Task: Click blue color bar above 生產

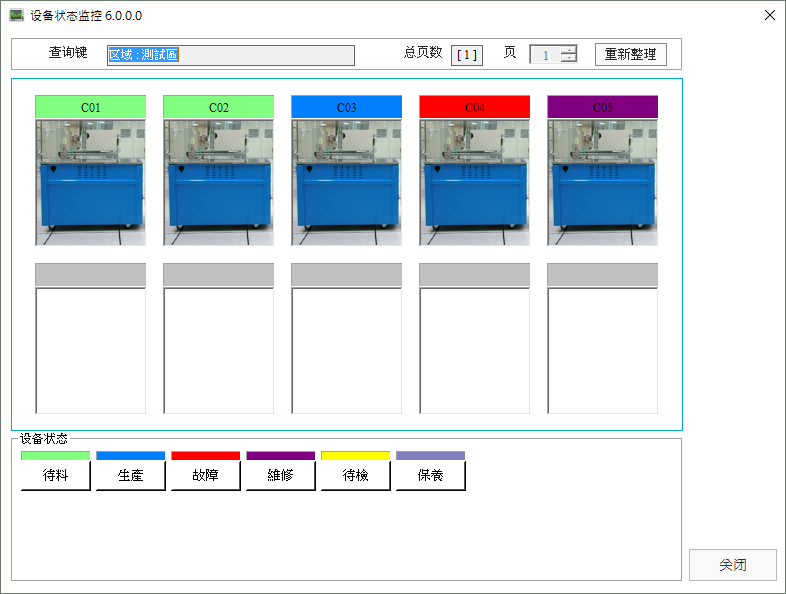Action: click(130, 456)
